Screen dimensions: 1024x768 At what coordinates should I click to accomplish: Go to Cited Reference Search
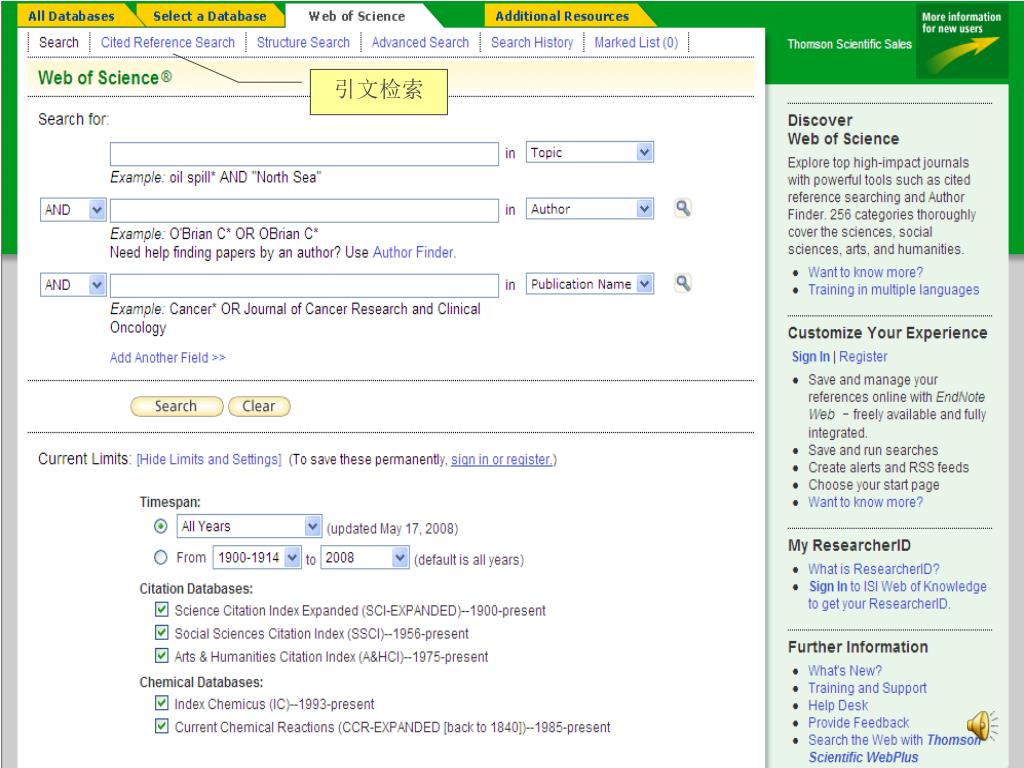[167, 42]
